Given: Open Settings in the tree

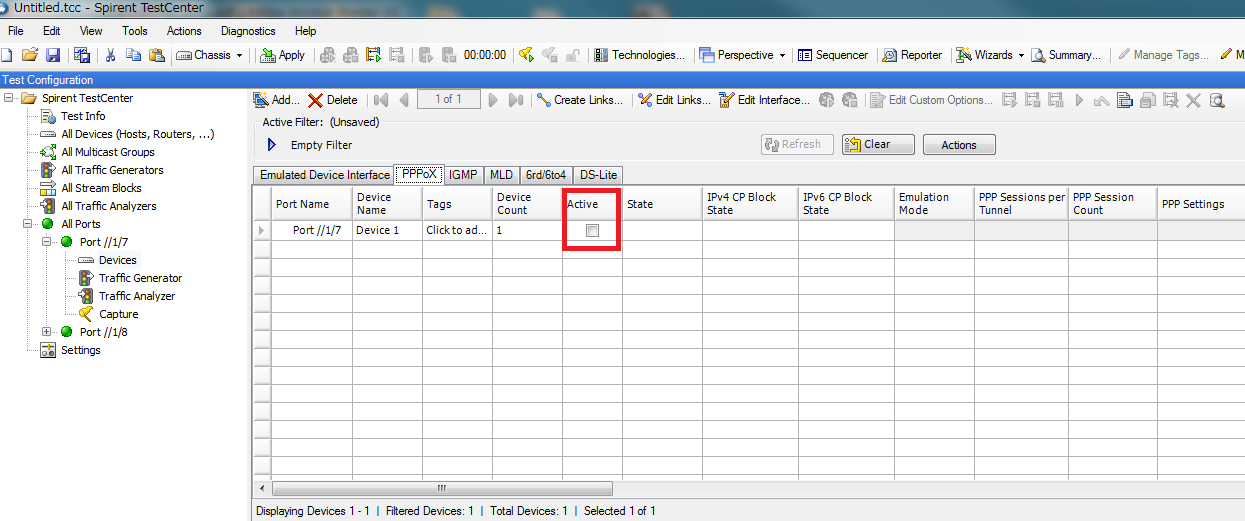Looking at the screenshot, I should tap(80, 350).
